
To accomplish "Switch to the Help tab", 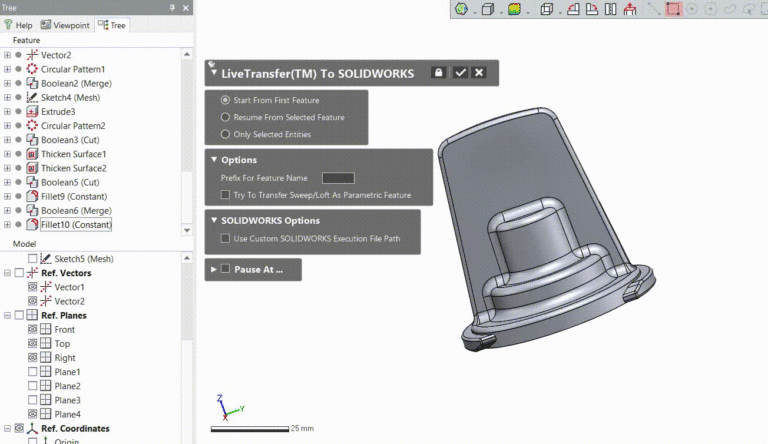I will [18, 25].
